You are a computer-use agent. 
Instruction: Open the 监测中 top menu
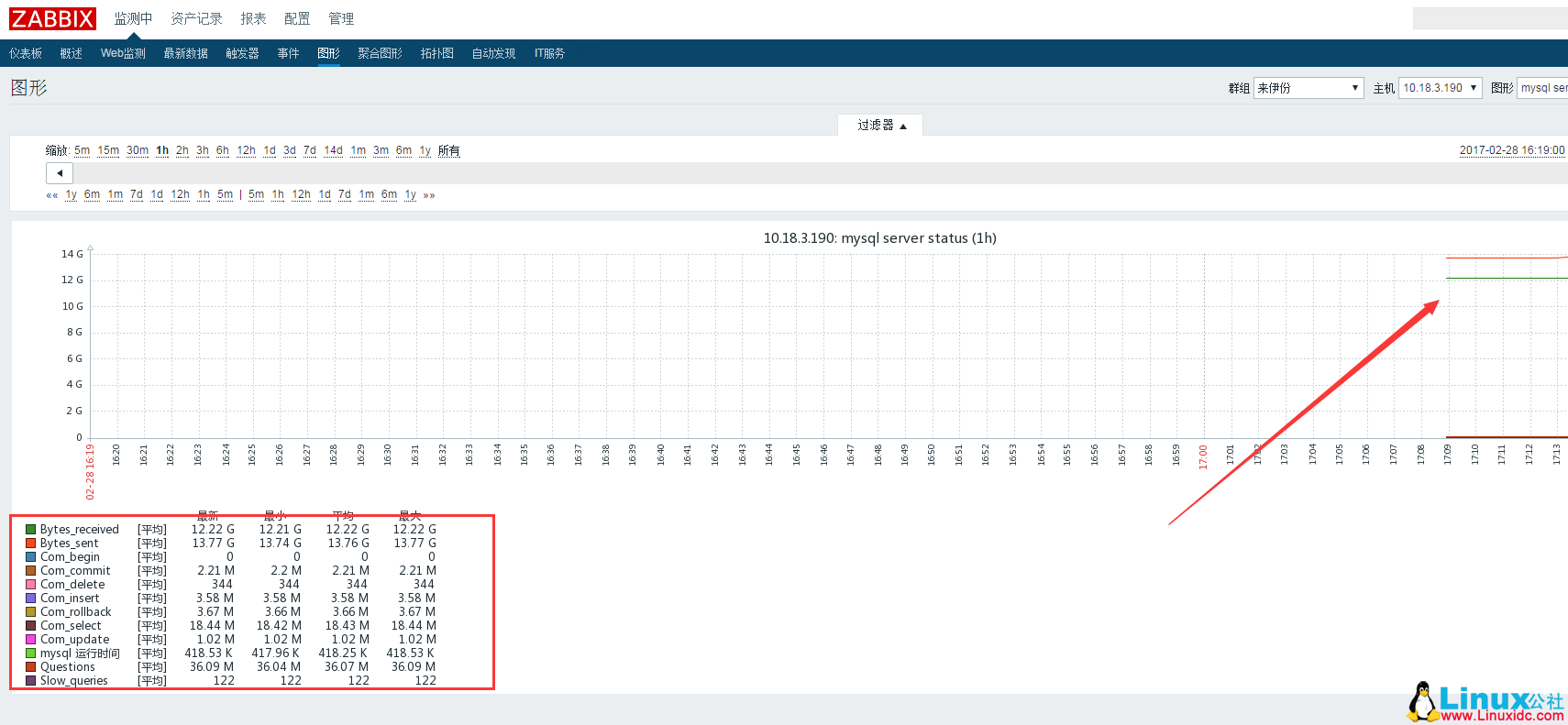coord(133,18)
